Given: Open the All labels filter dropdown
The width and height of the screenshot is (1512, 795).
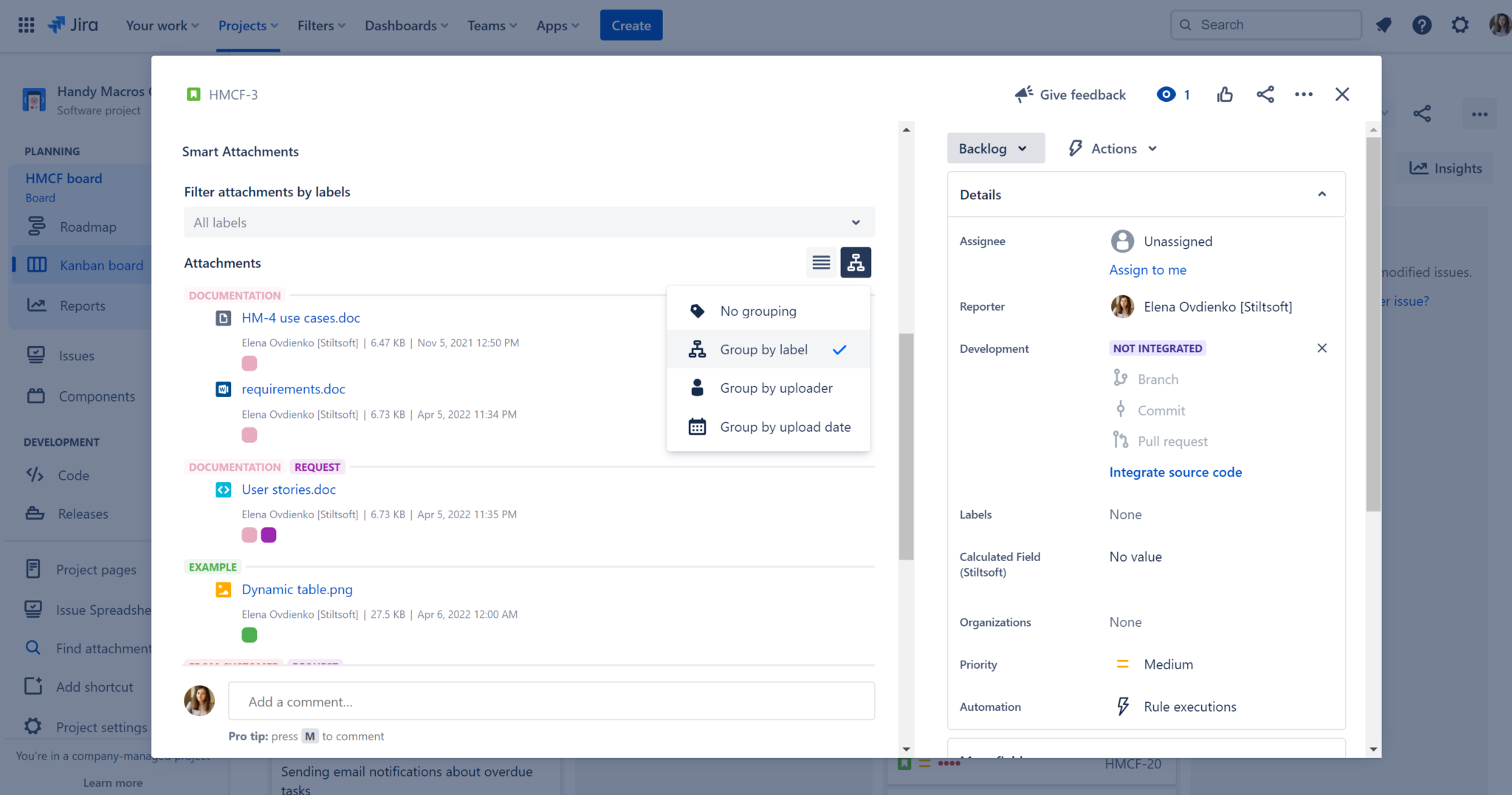Looking at the screenshot, I should tap(528, 222).
